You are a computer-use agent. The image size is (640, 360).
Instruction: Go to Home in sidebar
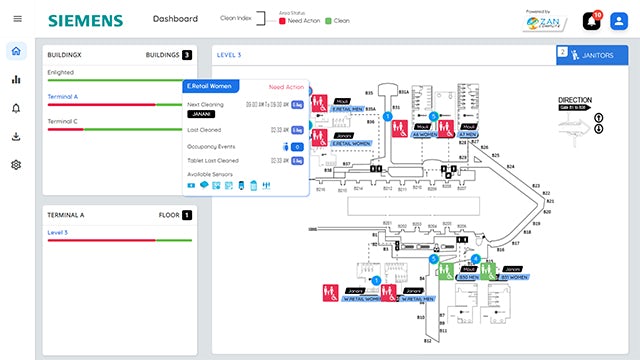[16, 51]
